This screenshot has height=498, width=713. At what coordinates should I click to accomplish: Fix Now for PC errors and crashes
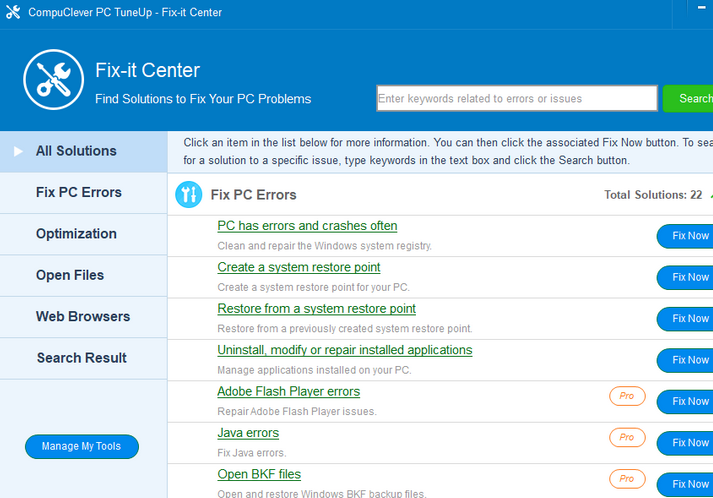685,236
